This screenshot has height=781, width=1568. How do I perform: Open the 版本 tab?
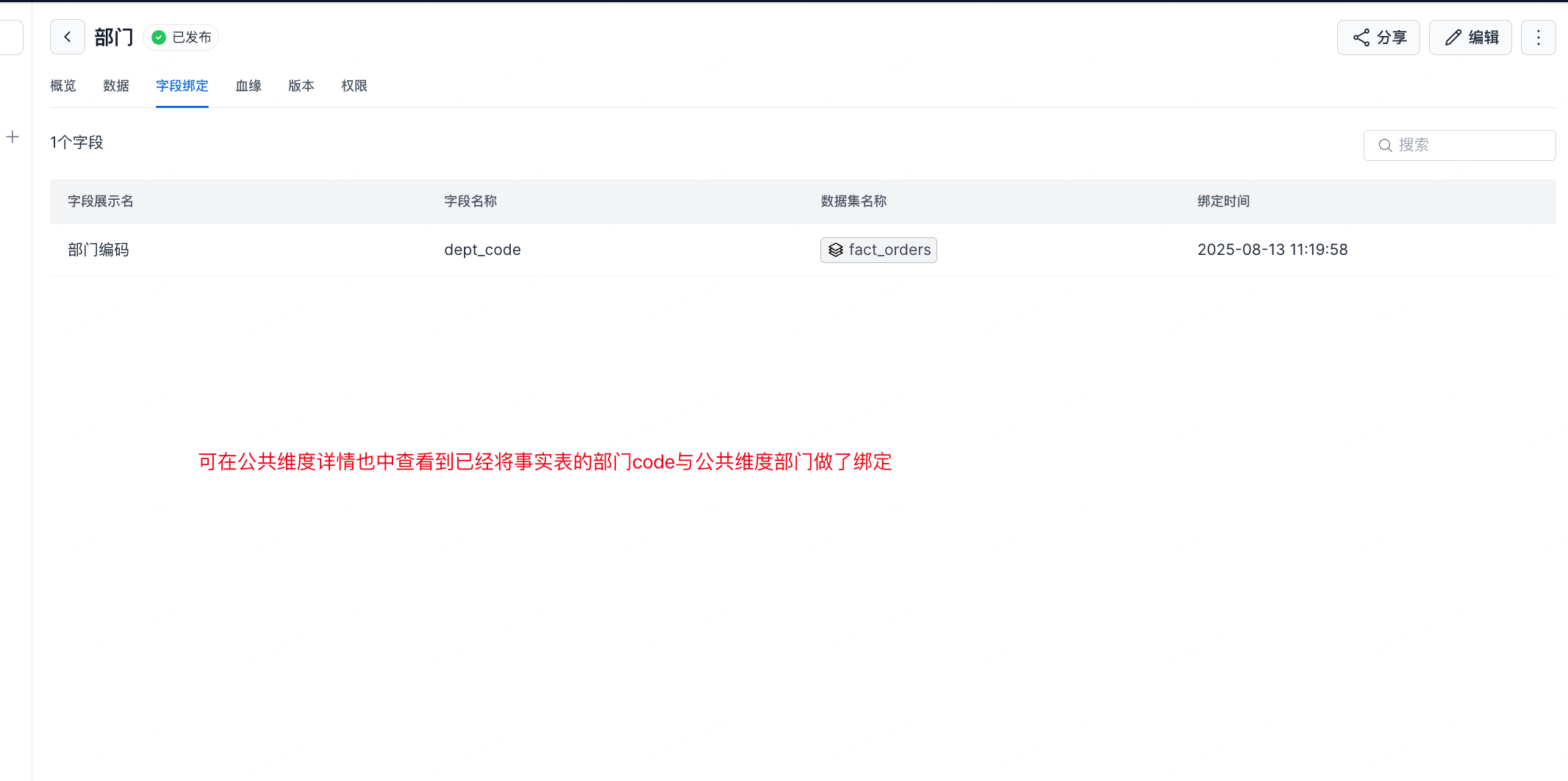point(301,86)
